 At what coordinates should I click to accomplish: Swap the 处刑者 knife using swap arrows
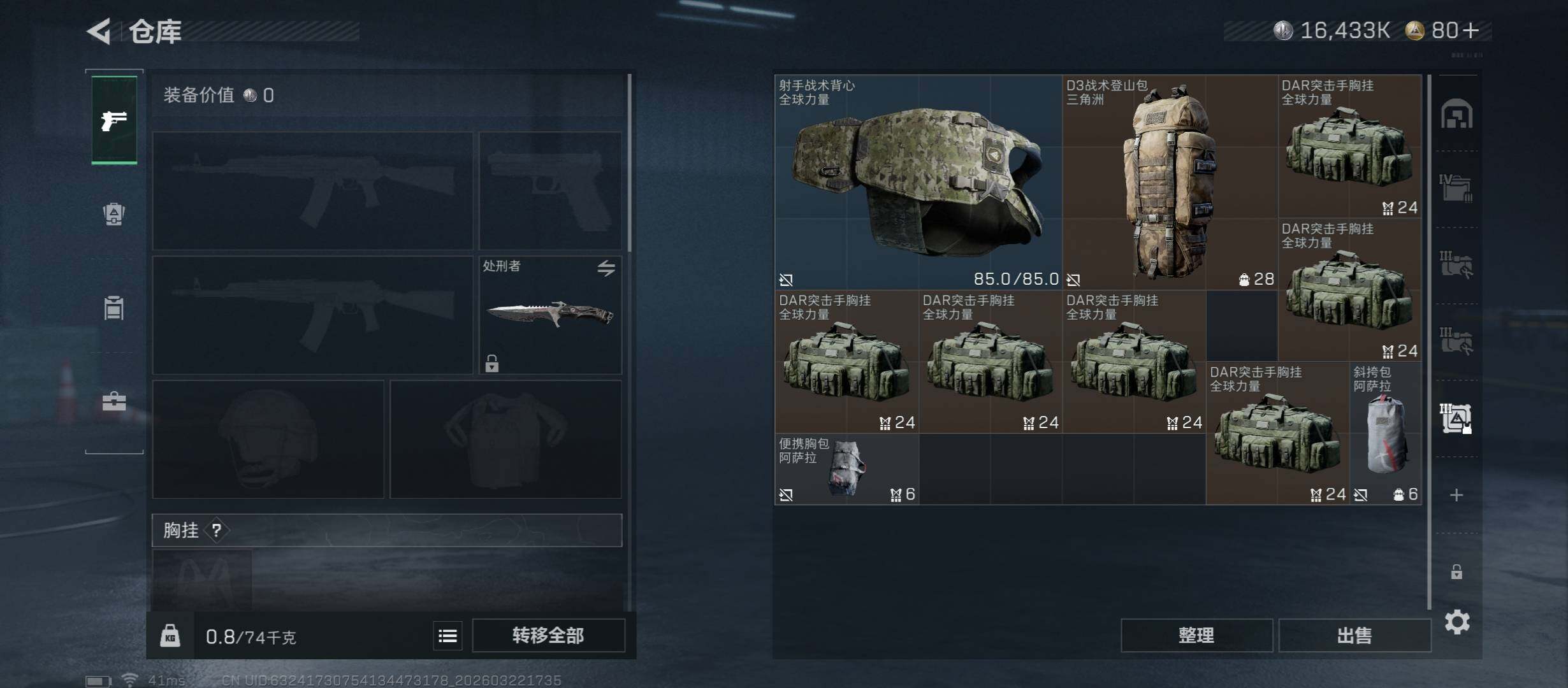606,268
